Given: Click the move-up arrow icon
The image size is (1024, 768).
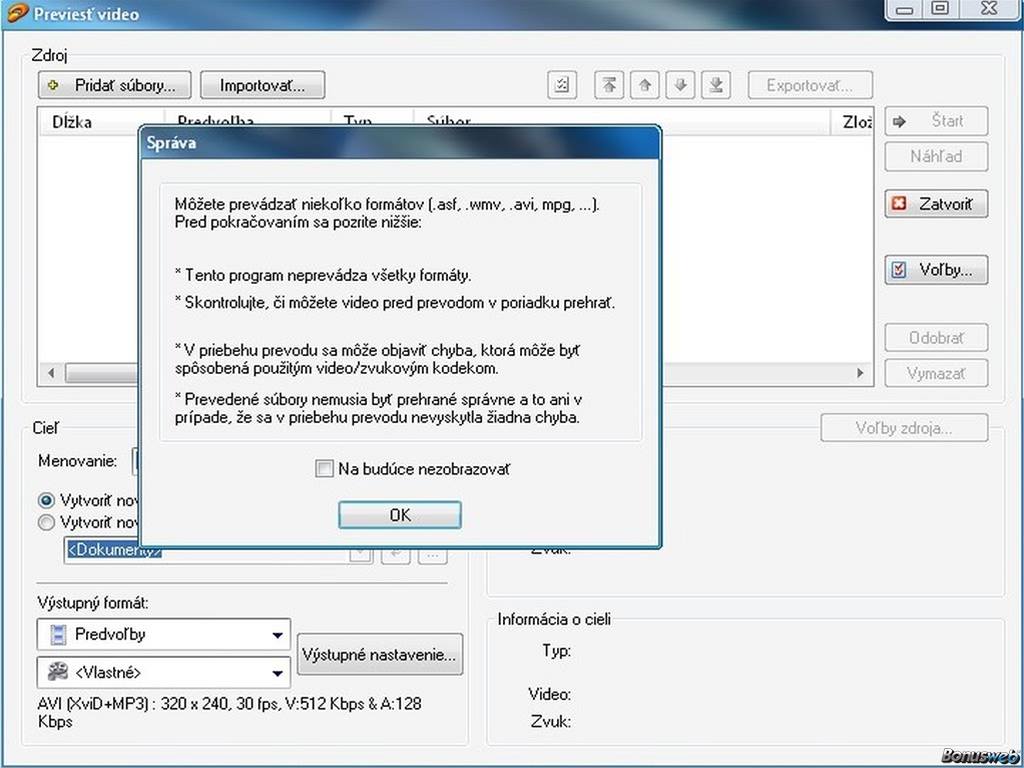Looking at the screenshot, I should [645, 85].
